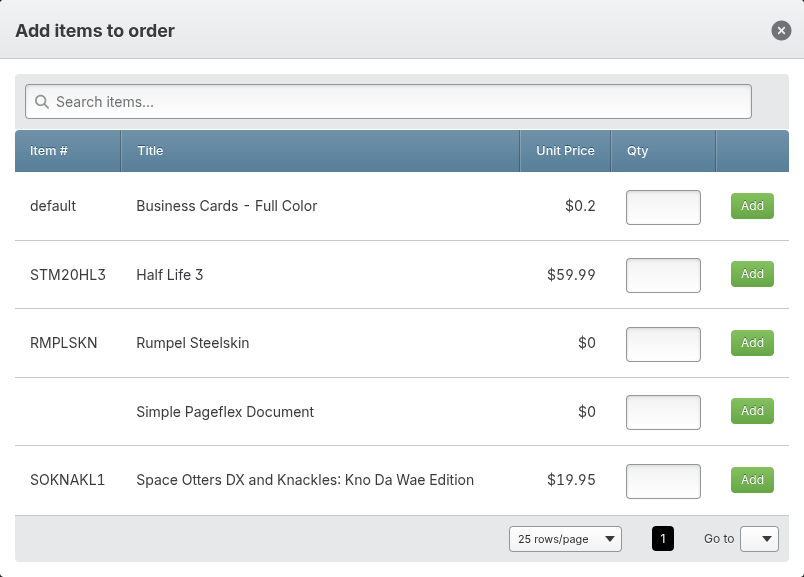The image size is (804, 577).
Task: Add Rumpel Steelskin to order
Action: pos(752,343)
